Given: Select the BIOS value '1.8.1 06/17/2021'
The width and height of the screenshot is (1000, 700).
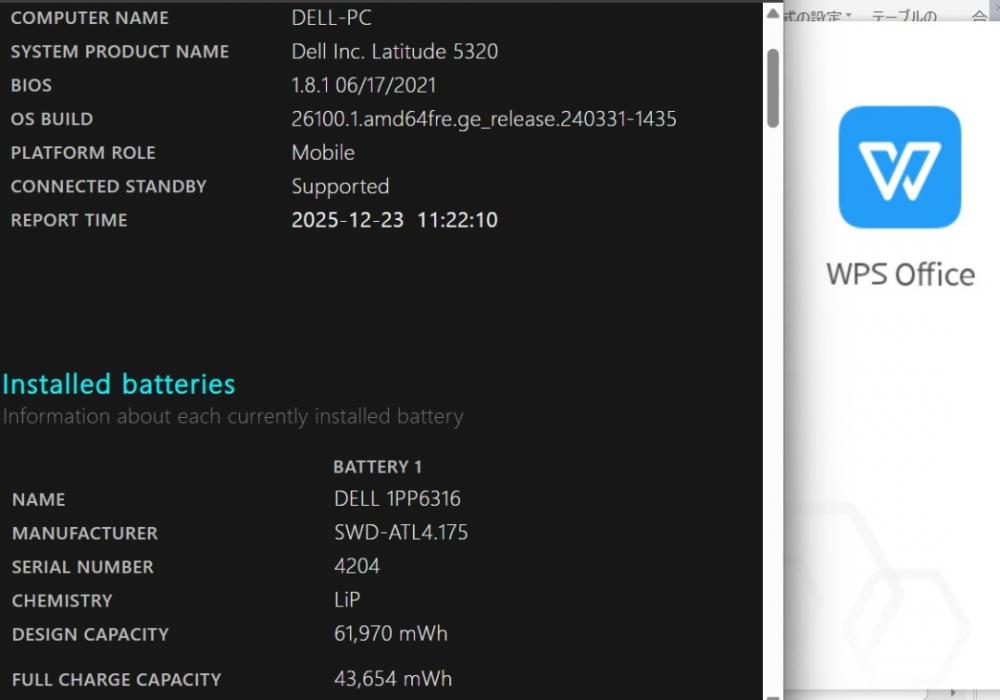Looking at the screenshot, I should tap(364, 85).
